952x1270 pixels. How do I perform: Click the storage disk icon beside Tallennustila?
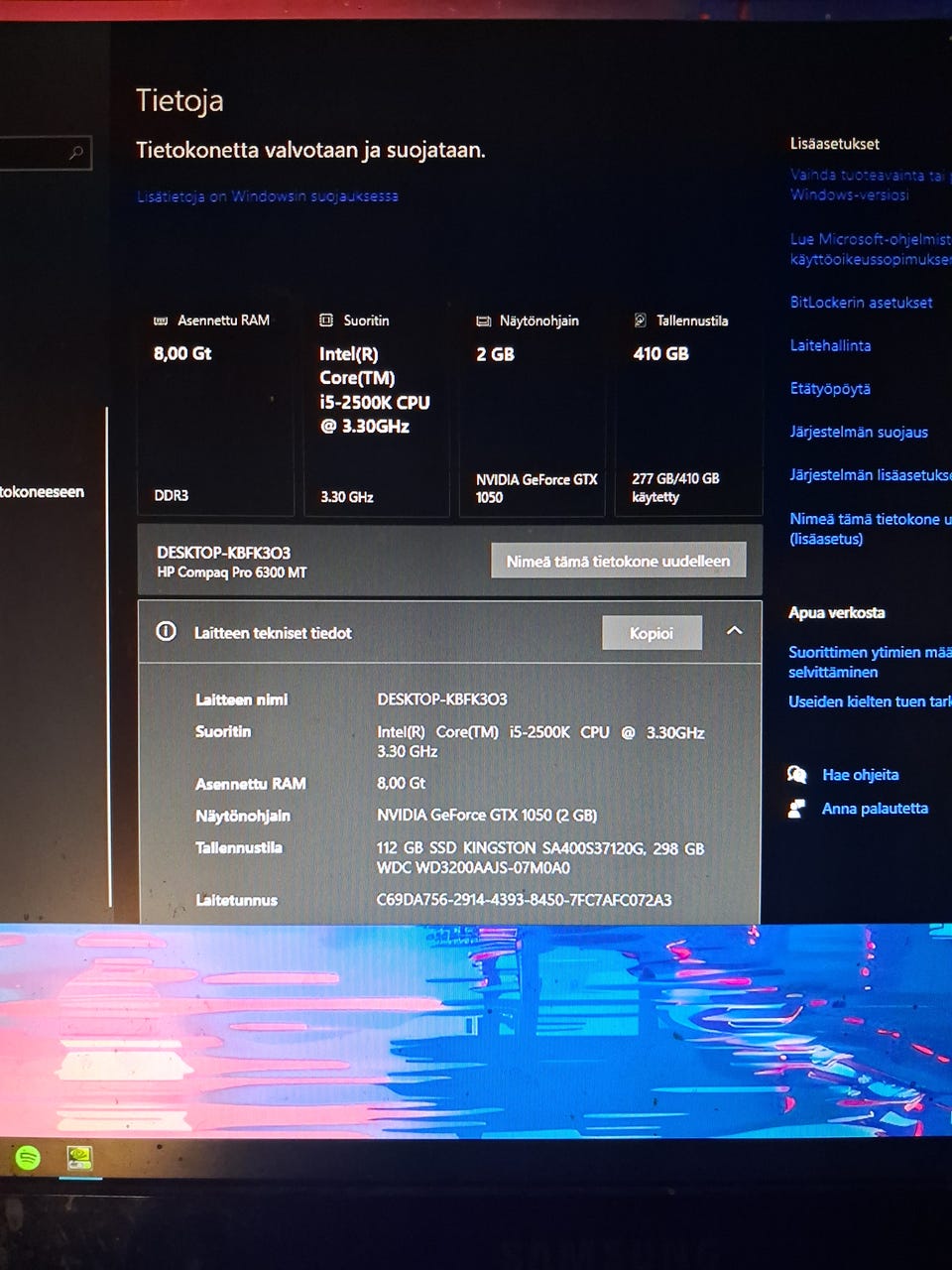(641, 320)
